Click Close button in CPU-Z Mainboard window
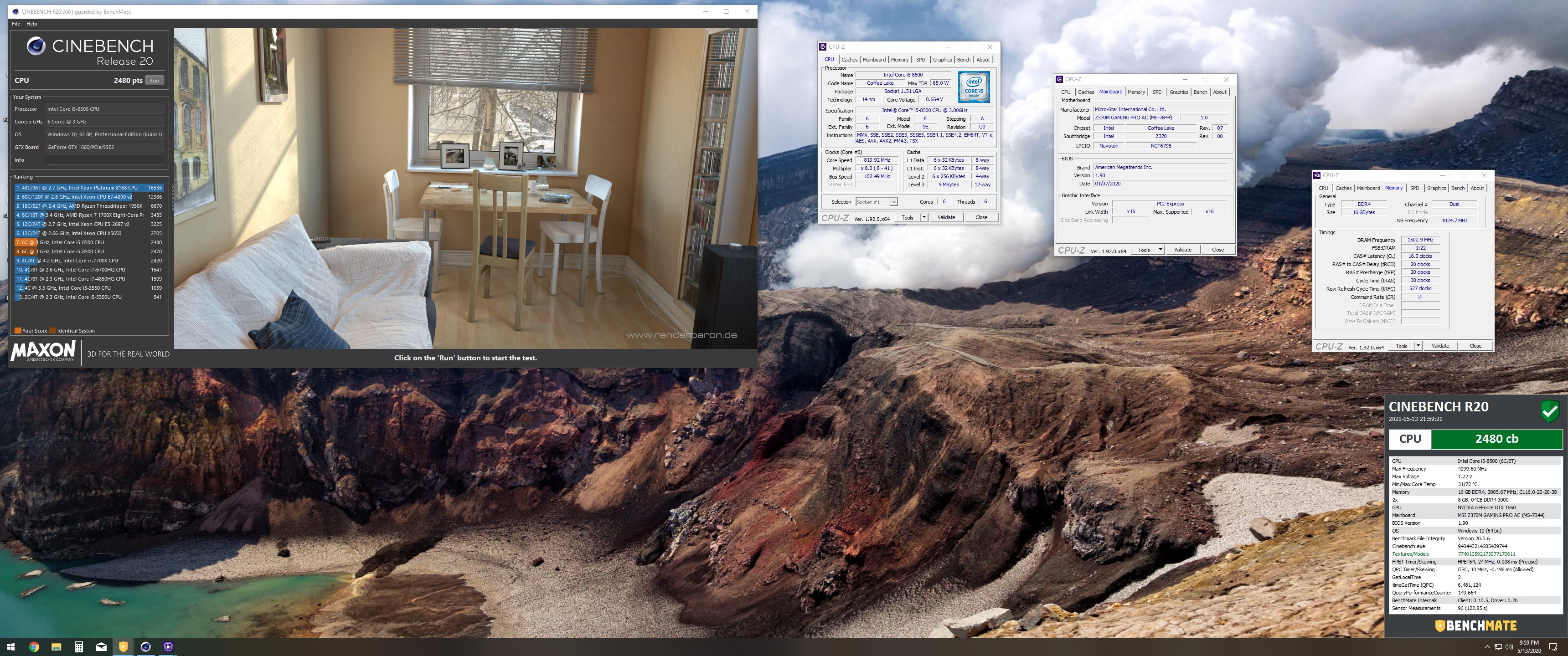This screenshot has width=1568, height=656. (x=1218, y=250)
